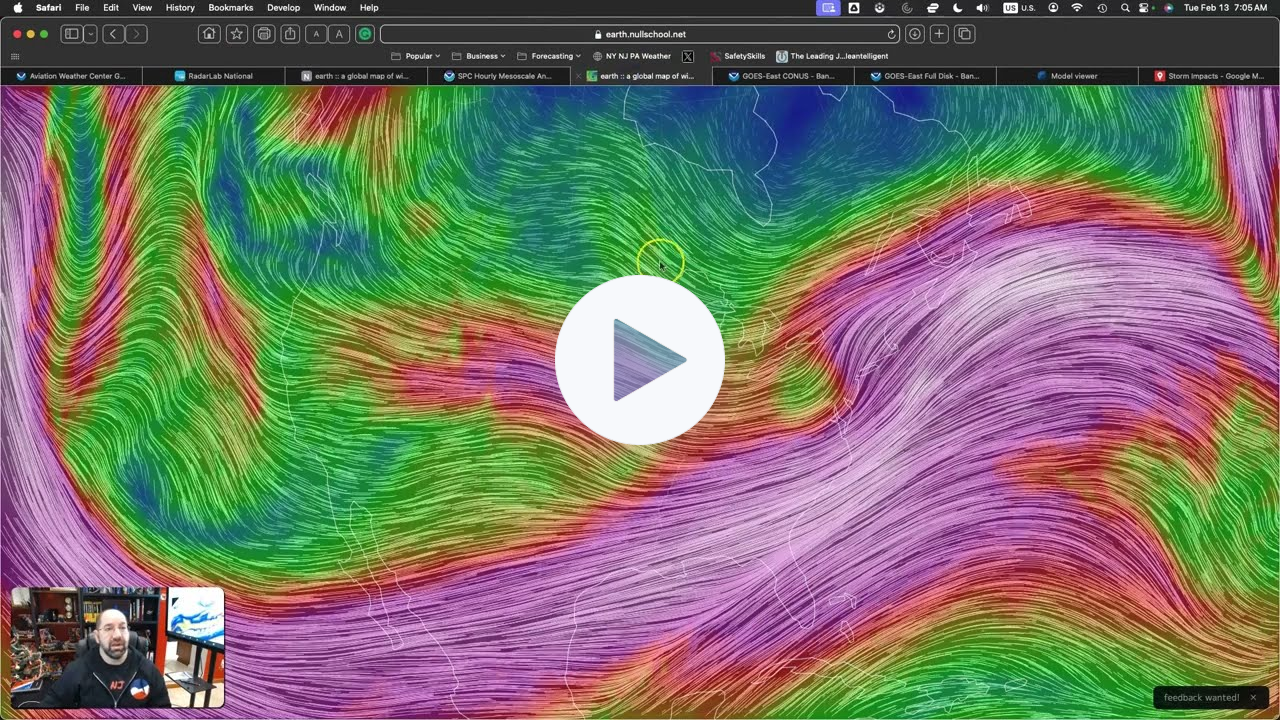Image resolution: width=1280 pixels, height=720 pixels.
Task: Toggle Do Not Disturb moon icon
Action: [x=957, y=8]
